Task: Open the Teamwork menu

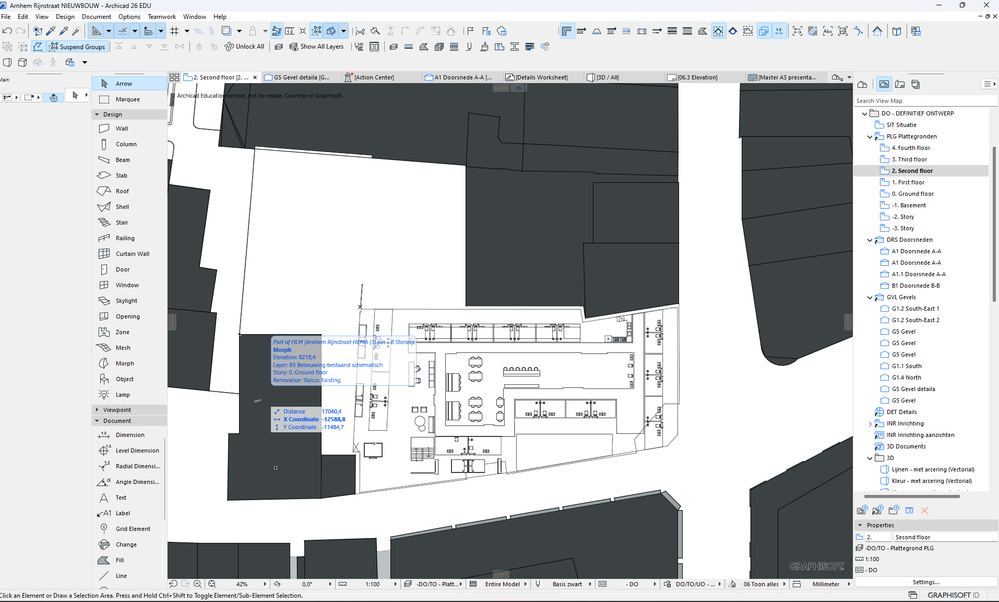Action: 161,17
